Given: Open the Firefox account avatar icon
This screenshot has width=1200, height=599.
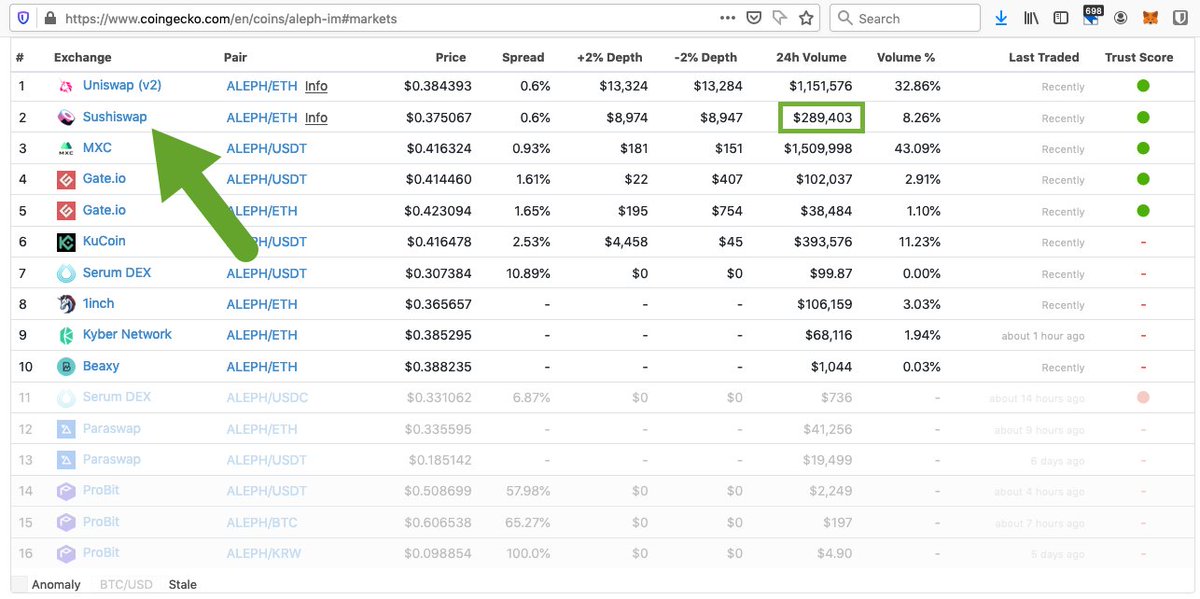Looking at the screenshot, I should (x=1121, y=18).
